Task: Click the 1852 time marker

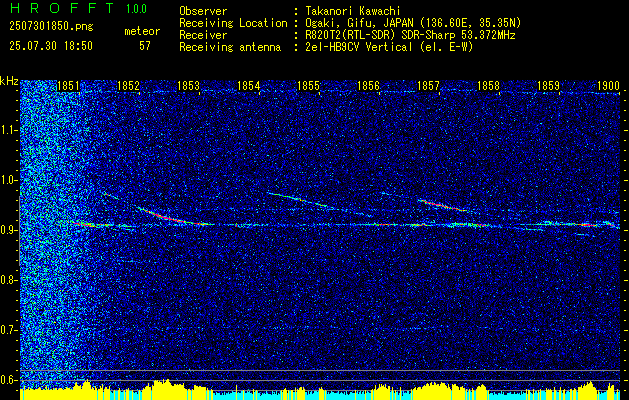Action: [128, 86]
